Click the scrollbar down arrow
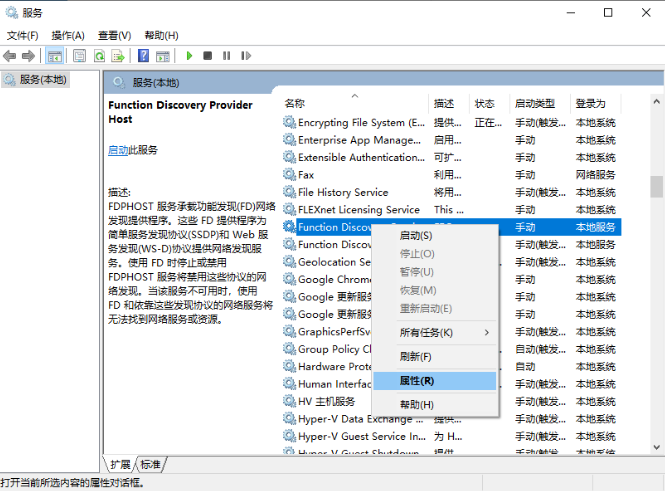This screenshot has height=491, width=665. 657,447
